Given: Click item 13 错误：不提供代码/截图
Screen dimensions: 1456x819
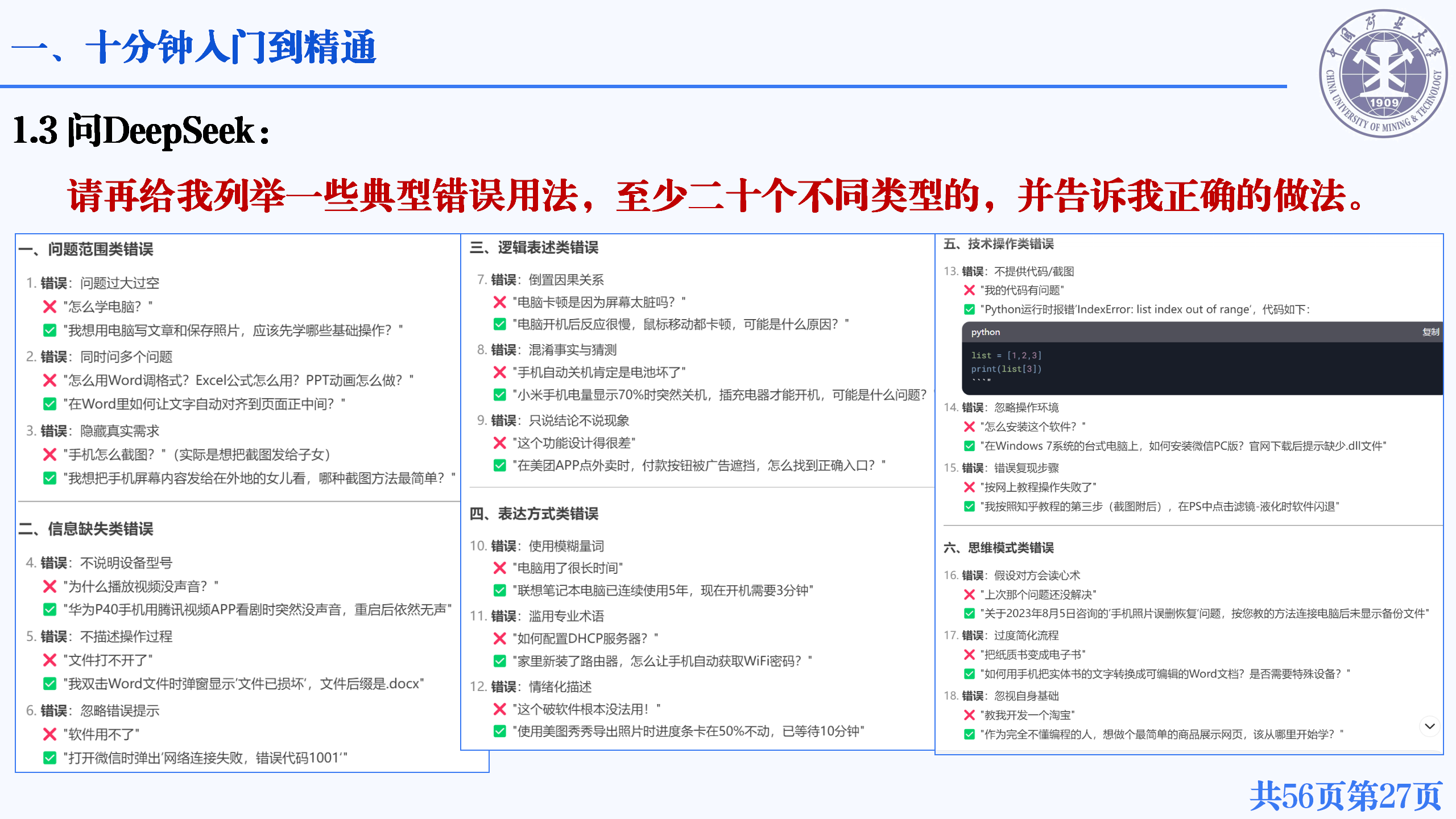Looking at the screenshot, I should point(1009,271).
